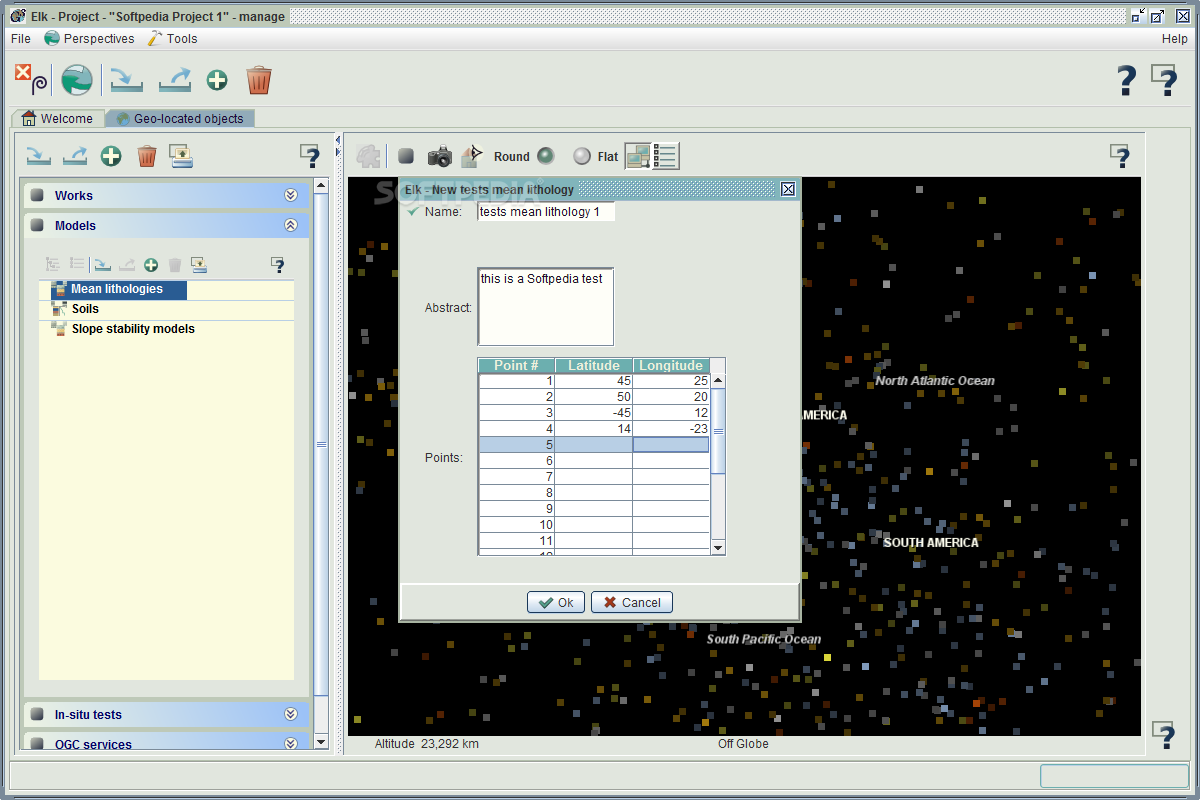Close the New tests mean lithology dialog

(x=788, y=189)
